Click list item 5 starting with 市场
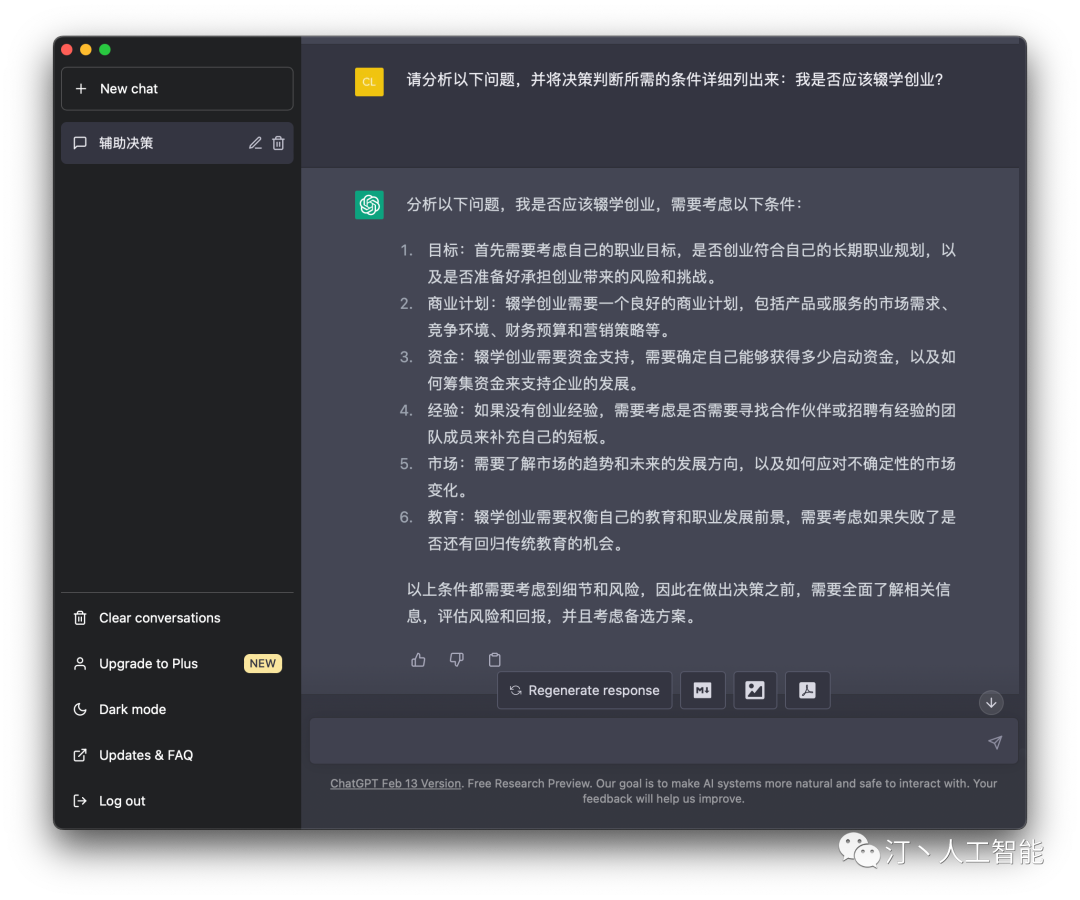Viewport: 1080px width, 900px height. 692,477
